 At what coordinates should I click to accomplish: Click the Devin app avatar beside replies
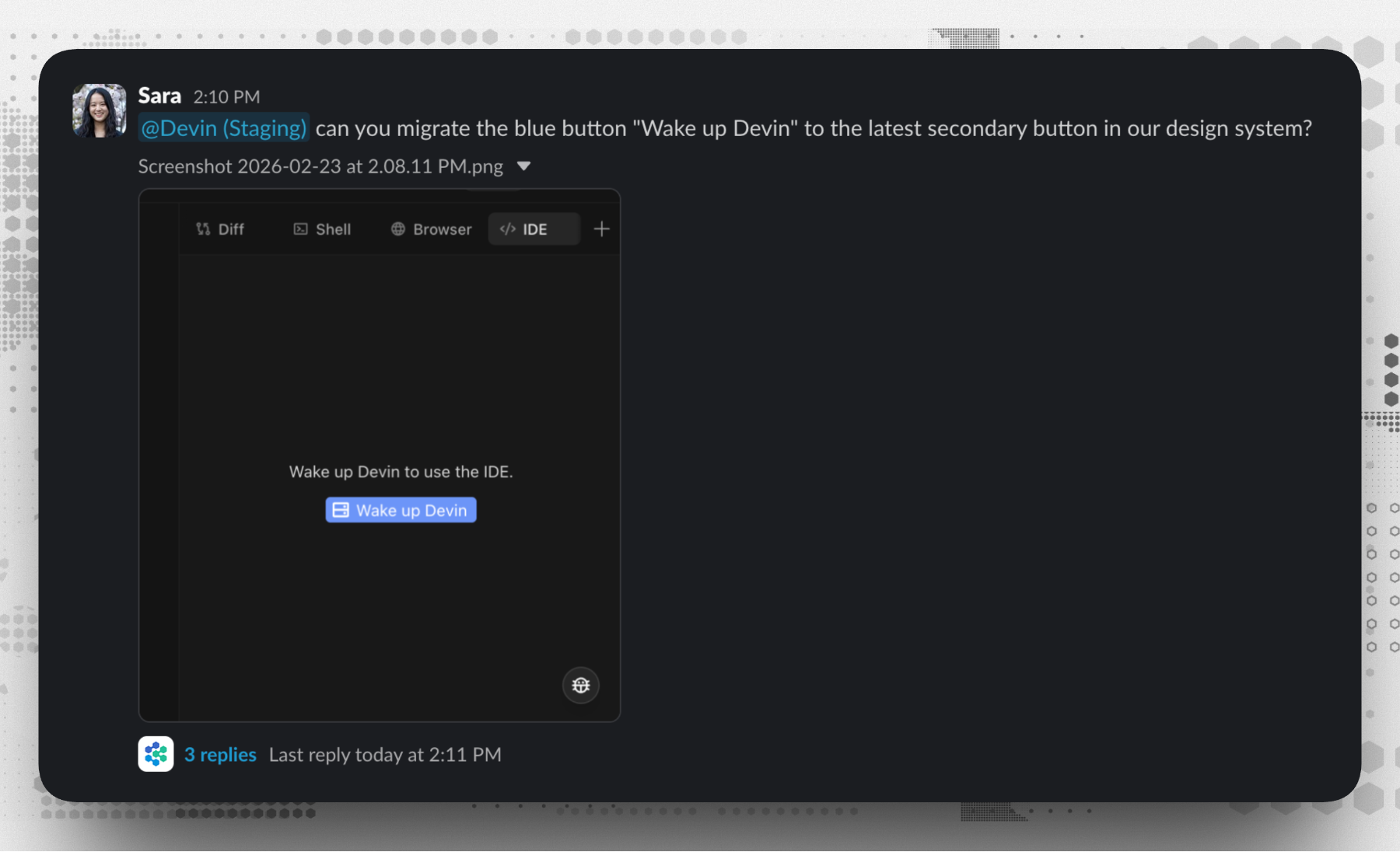point(156,754)
